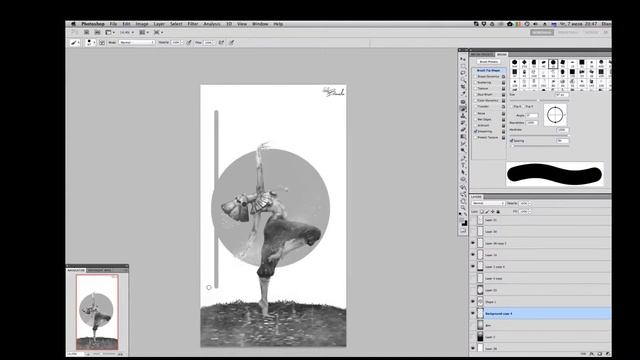This screenshot has height=360, width=640.
Task: Select the Lasso tool
Action: tap(463, 73)
